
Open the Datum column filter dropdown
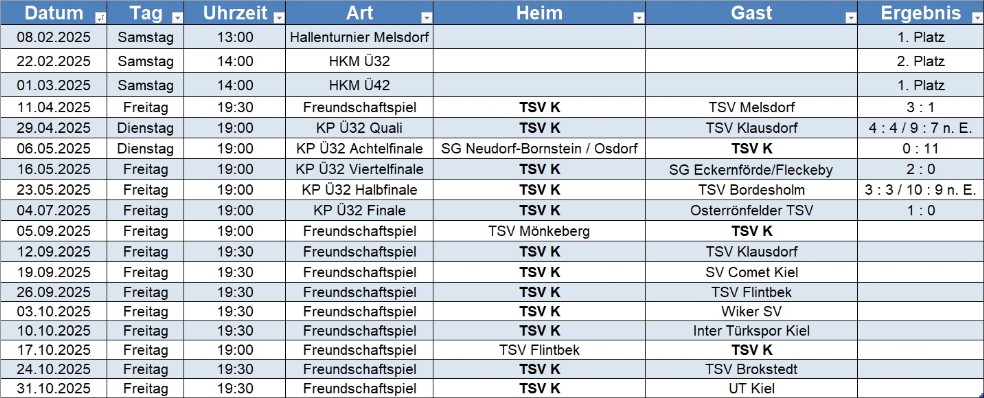(100, 18)
